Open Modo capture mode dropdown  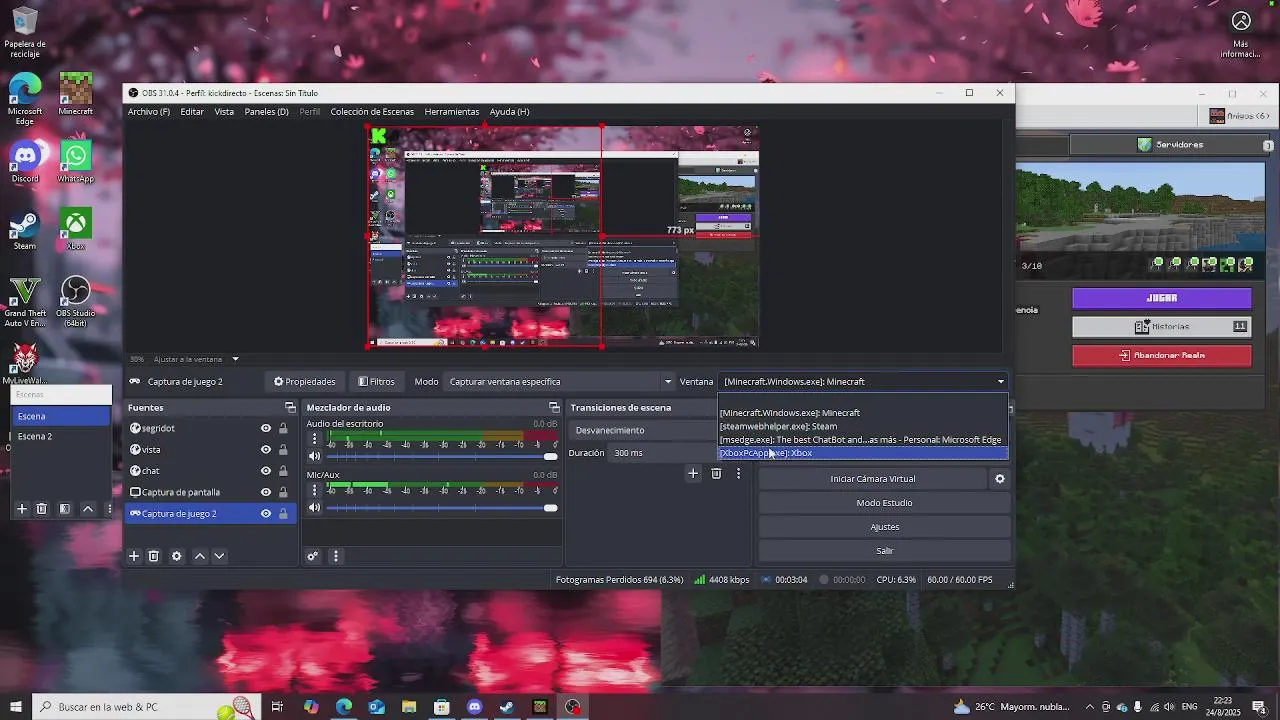click(560, 381)
